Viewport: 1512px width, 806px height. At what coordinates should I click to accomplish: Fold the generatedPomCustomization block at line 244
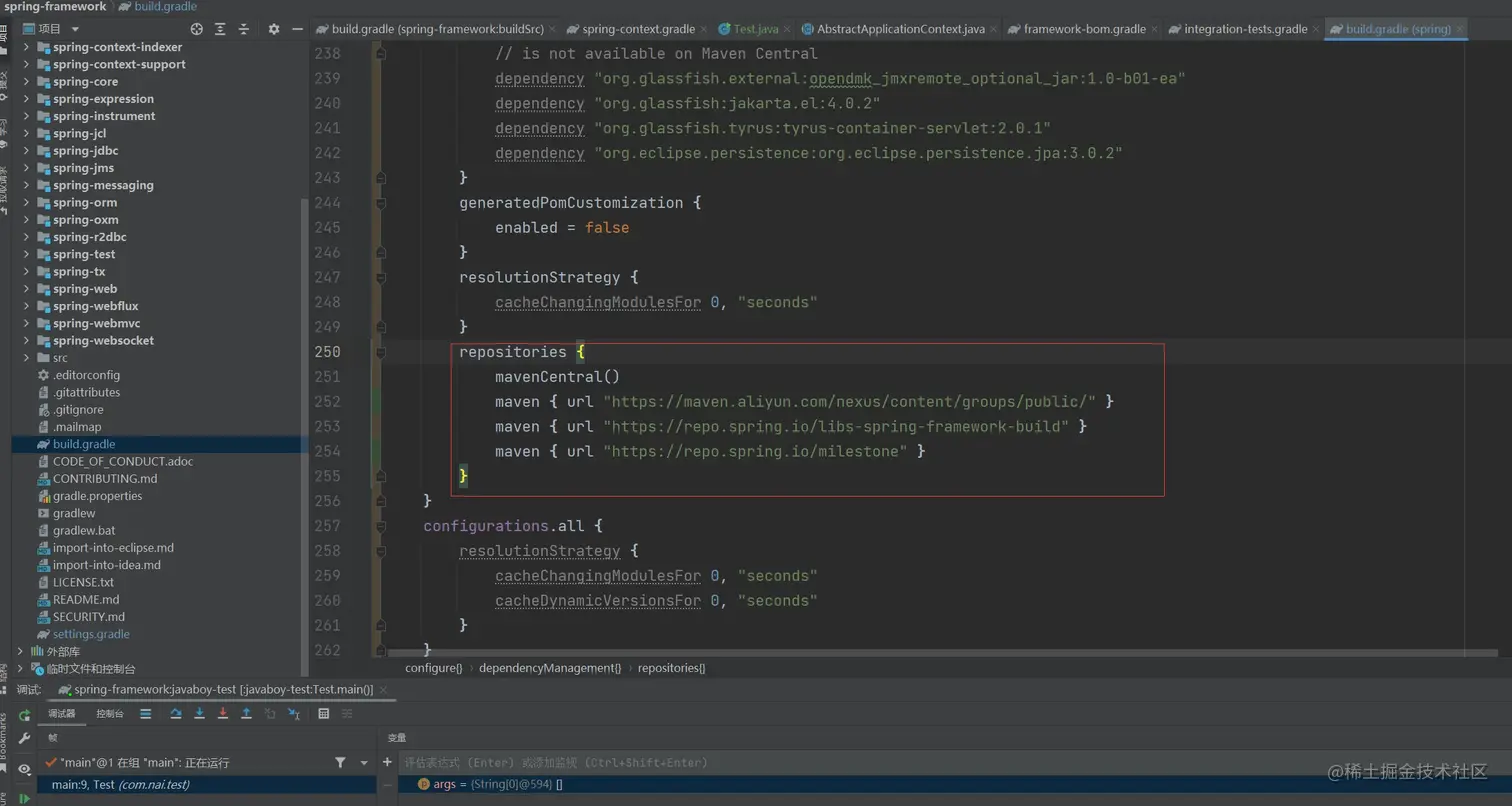(x=380, y=203)
